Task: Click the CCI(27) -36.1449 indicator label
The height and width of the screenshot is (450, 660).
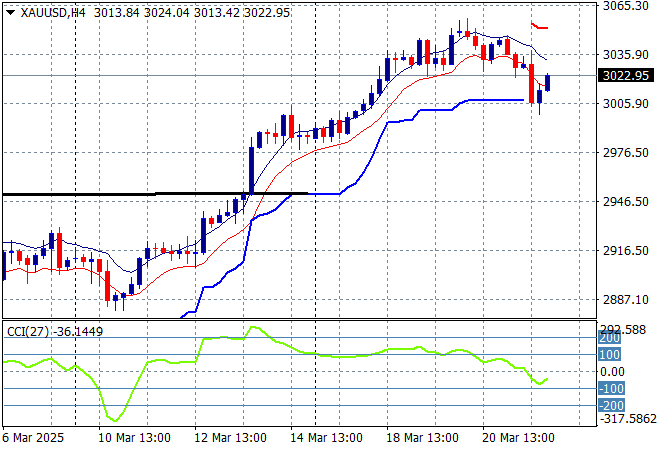Action: 55,332
